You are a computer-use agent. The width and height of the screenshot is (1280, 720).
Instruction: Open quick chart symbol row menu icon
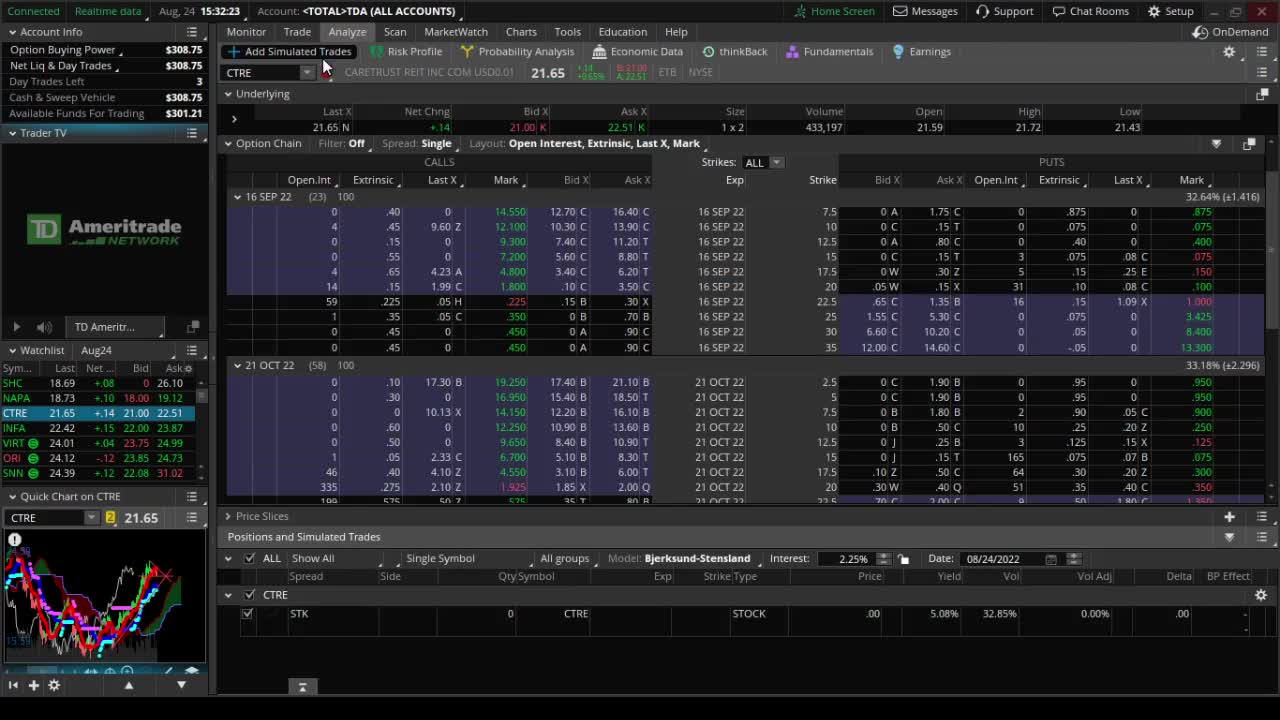click(x=192, y=518)
